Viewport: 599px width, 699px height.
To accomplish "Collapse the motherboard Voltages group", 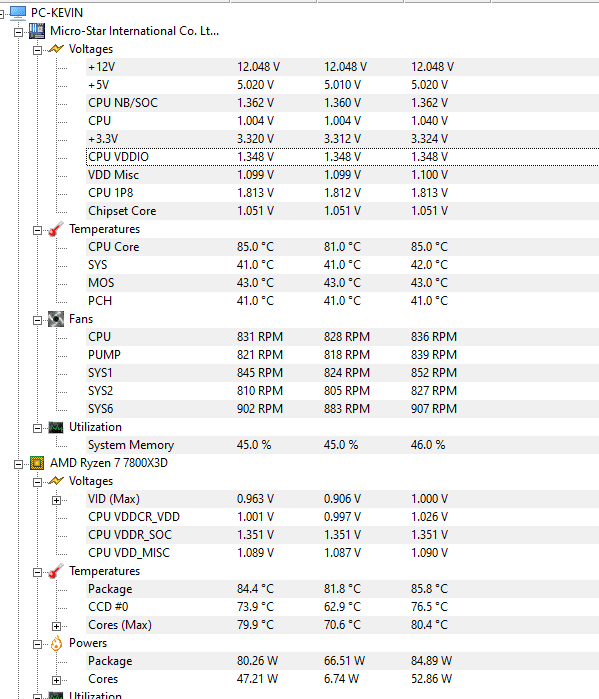I will click(37, 50).
